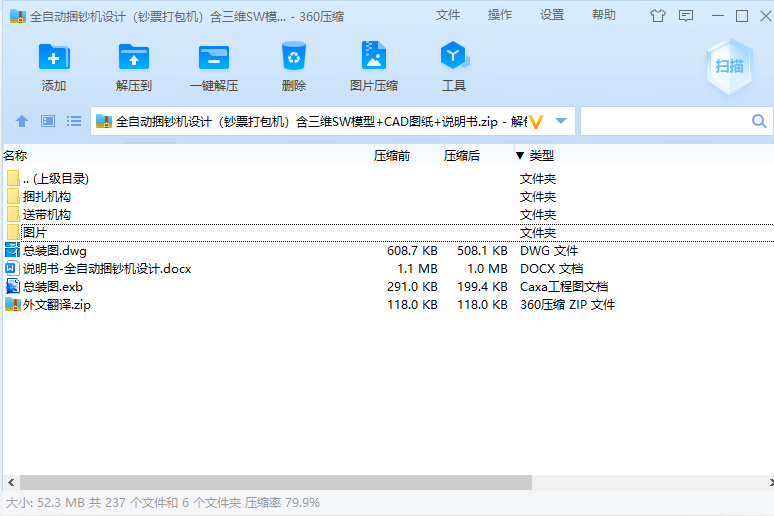Click inside the search input box
Screen dimensions: 774x516
point(665,121)
